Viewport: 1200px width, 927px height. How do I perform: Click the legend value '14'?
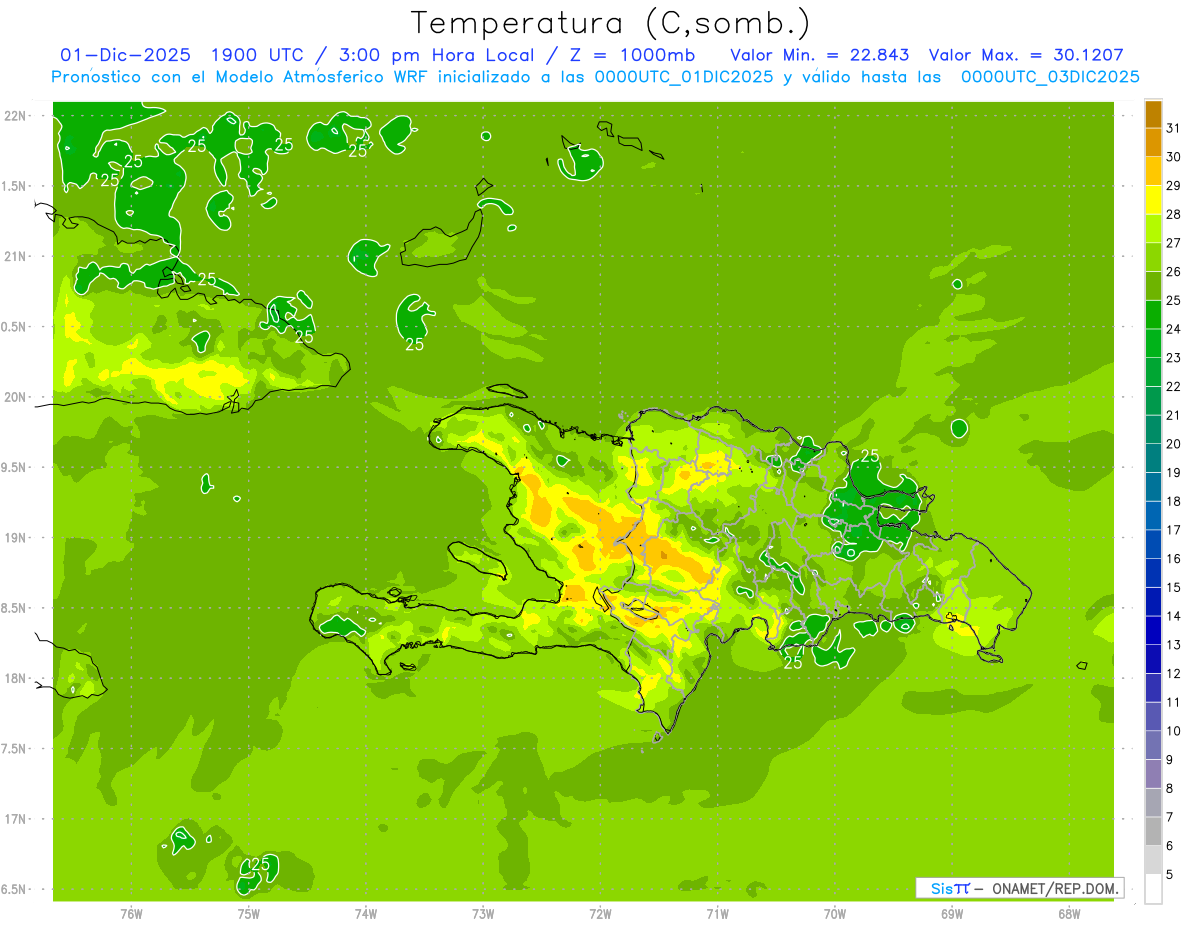1174,617
